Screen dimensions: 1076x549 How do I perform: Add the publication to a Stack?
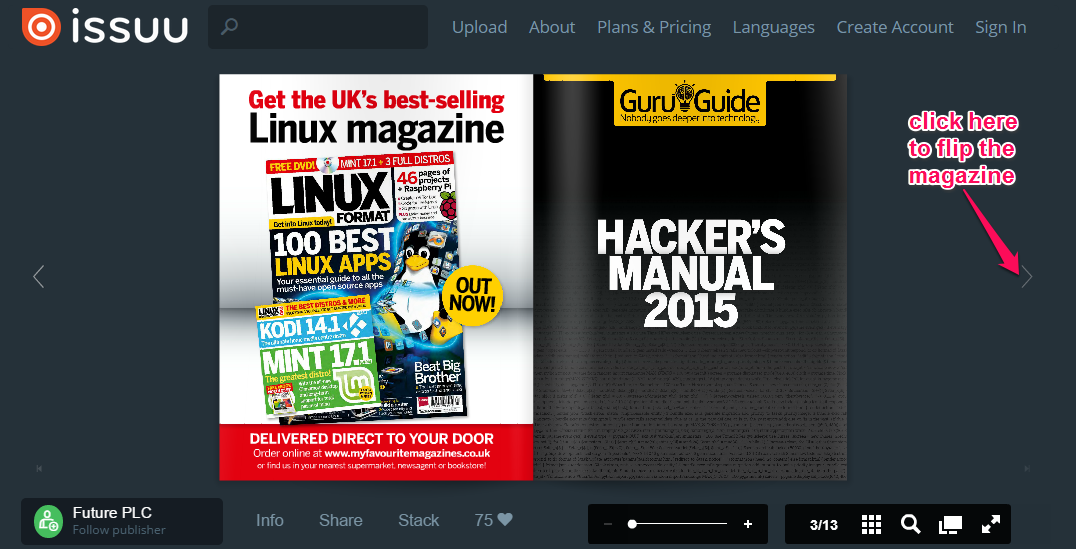[x=419, y=520]
